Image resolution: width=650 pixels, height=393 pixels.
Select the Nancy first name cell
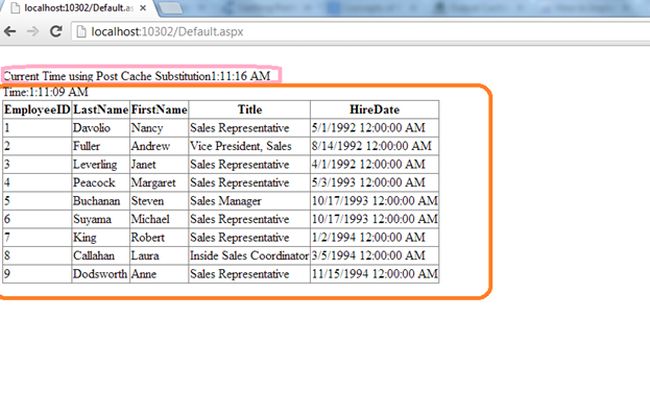click(159, 128)
